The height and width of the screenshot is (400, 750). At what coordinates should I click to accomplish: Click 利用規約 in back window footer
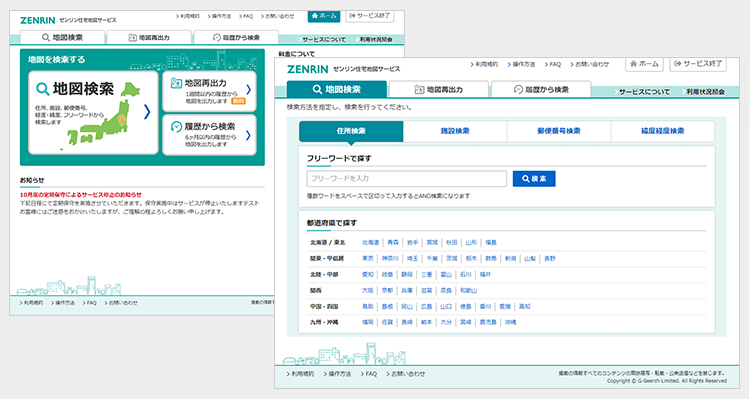tap(32, 303)
